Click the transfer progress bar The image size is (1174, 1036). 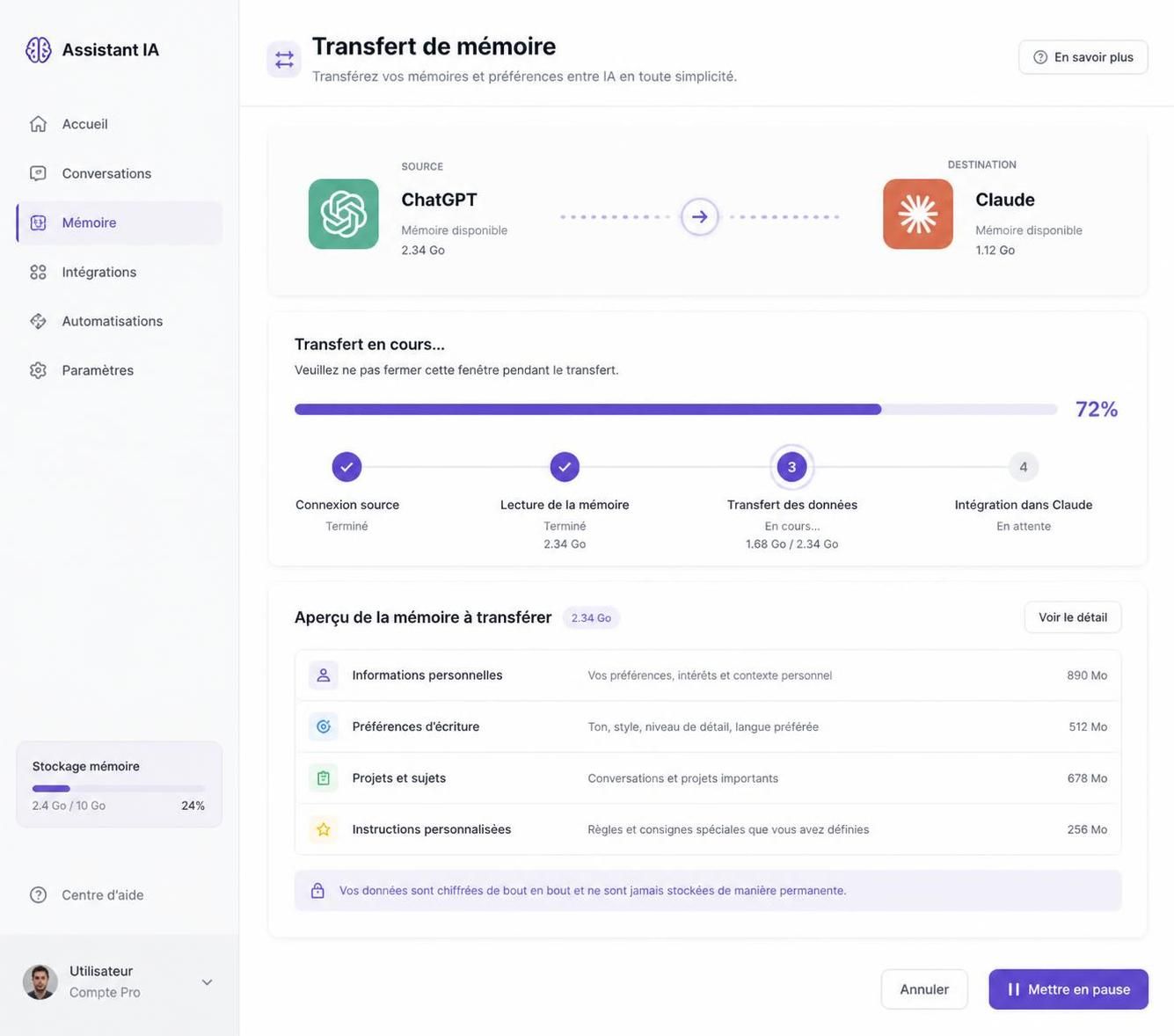point(675,409)
